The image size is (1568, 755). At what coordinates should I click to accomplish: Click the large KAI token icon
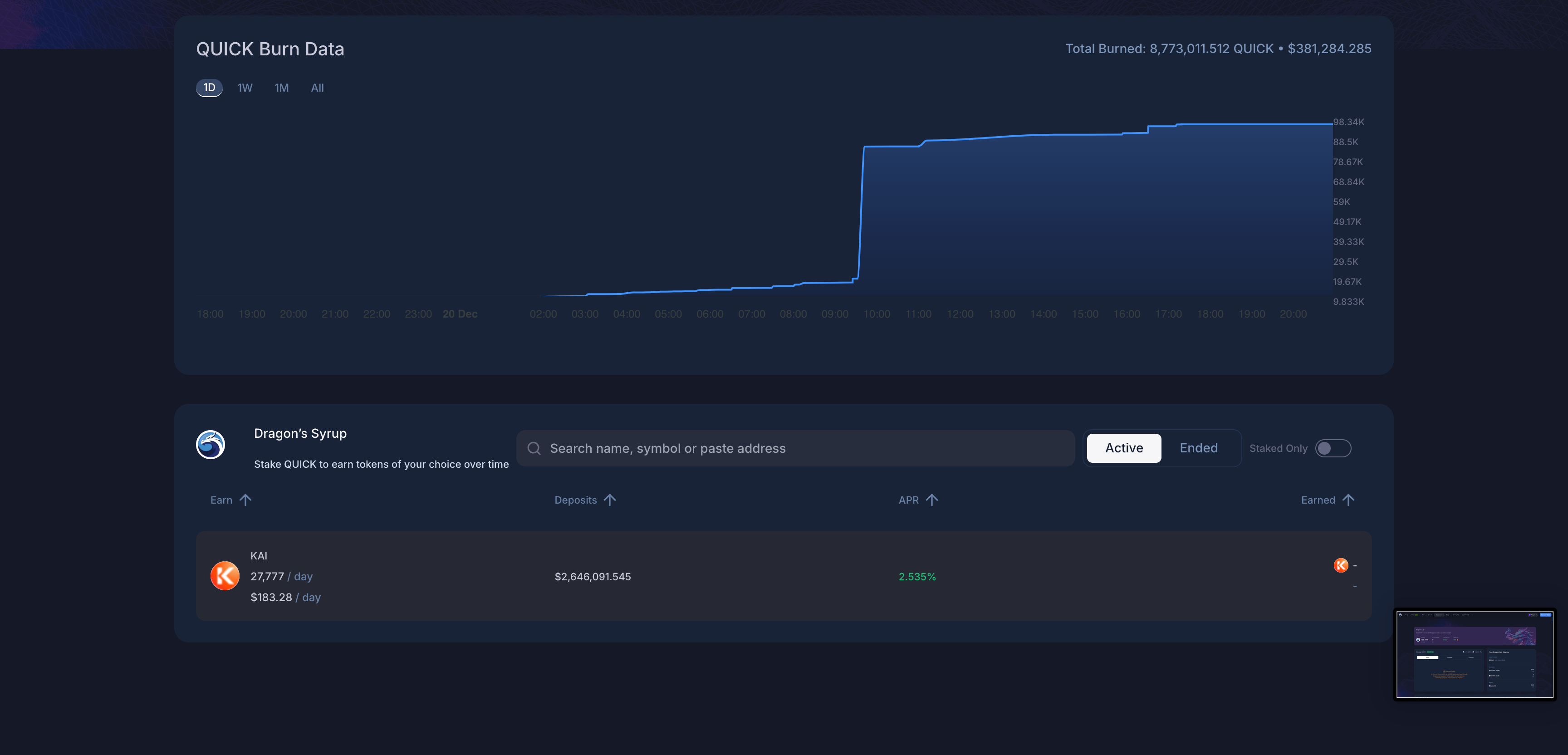click(225, 576)
